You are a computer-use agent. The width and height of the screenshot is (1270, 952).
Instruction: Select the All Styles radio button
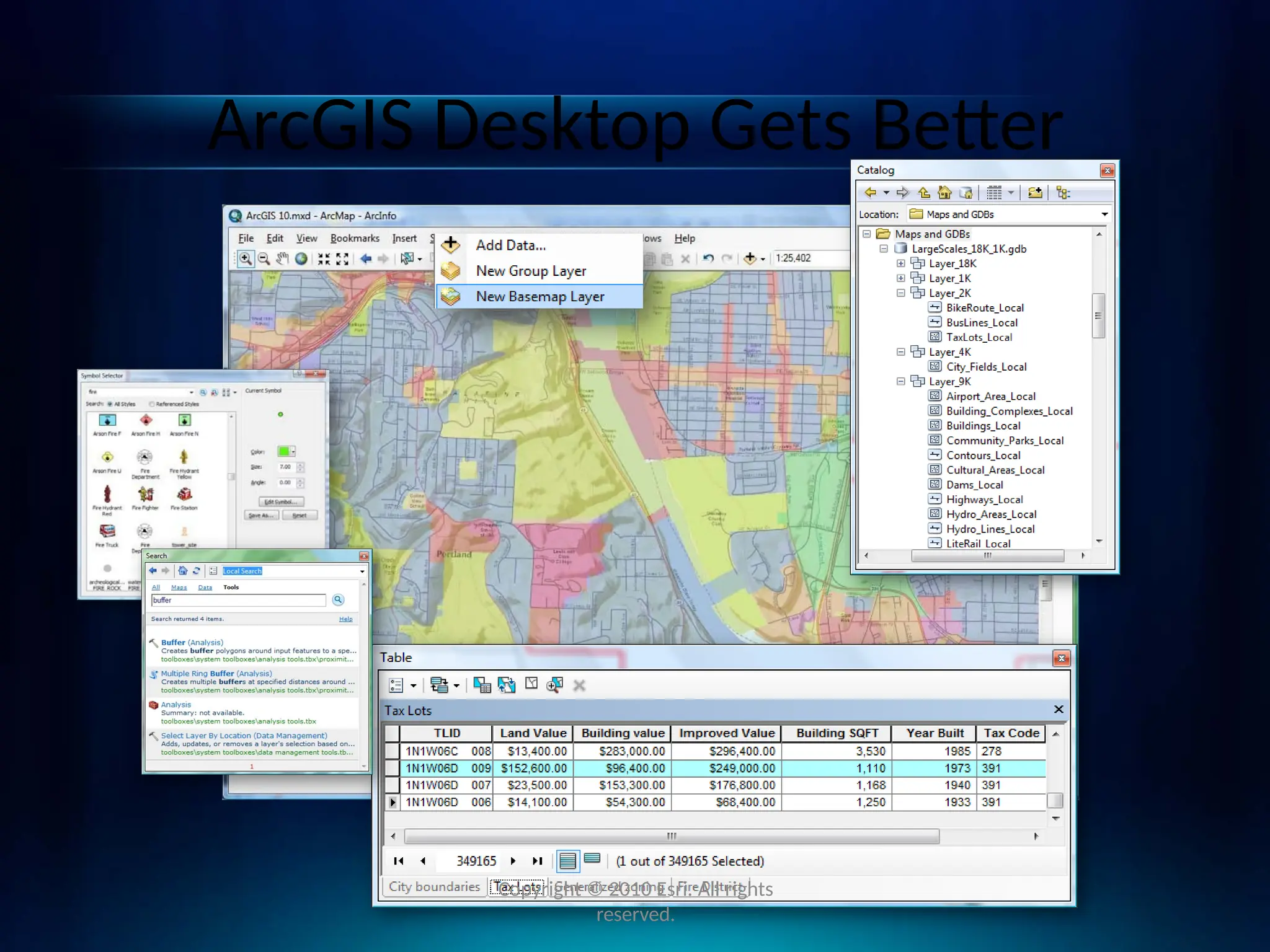[x=110, y=404]
